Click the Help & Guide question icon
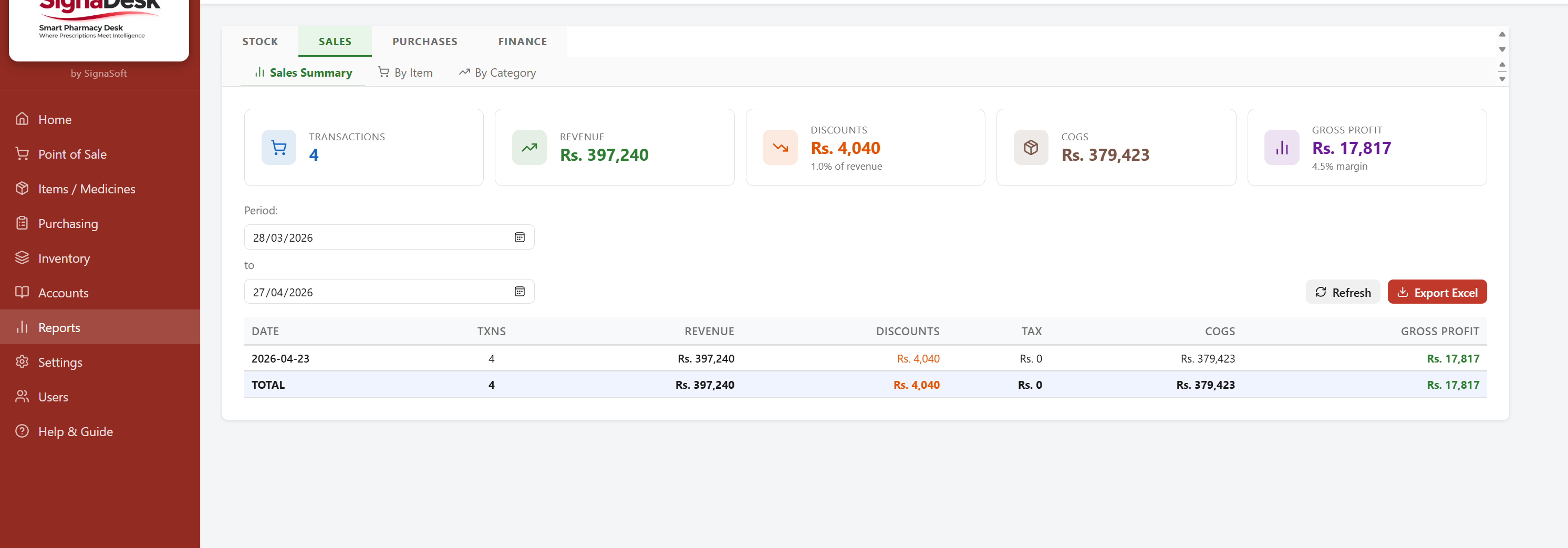The width and height of the screenshot is (1568, 548). [23, 431]
